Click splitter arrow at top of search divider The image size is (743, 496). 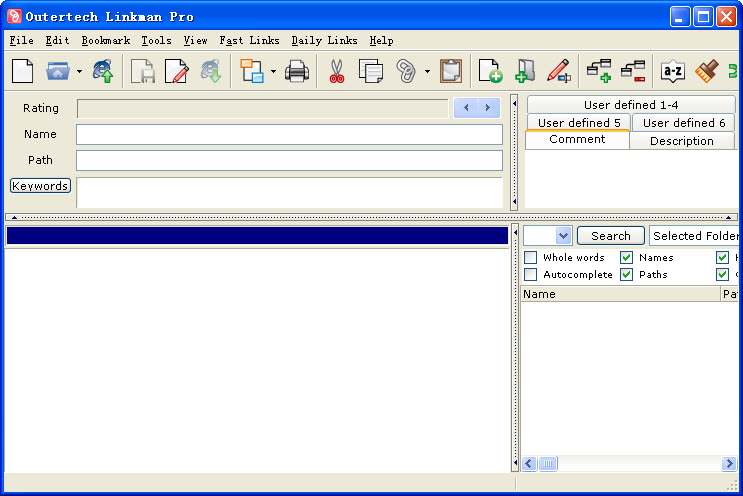point(515,233)
